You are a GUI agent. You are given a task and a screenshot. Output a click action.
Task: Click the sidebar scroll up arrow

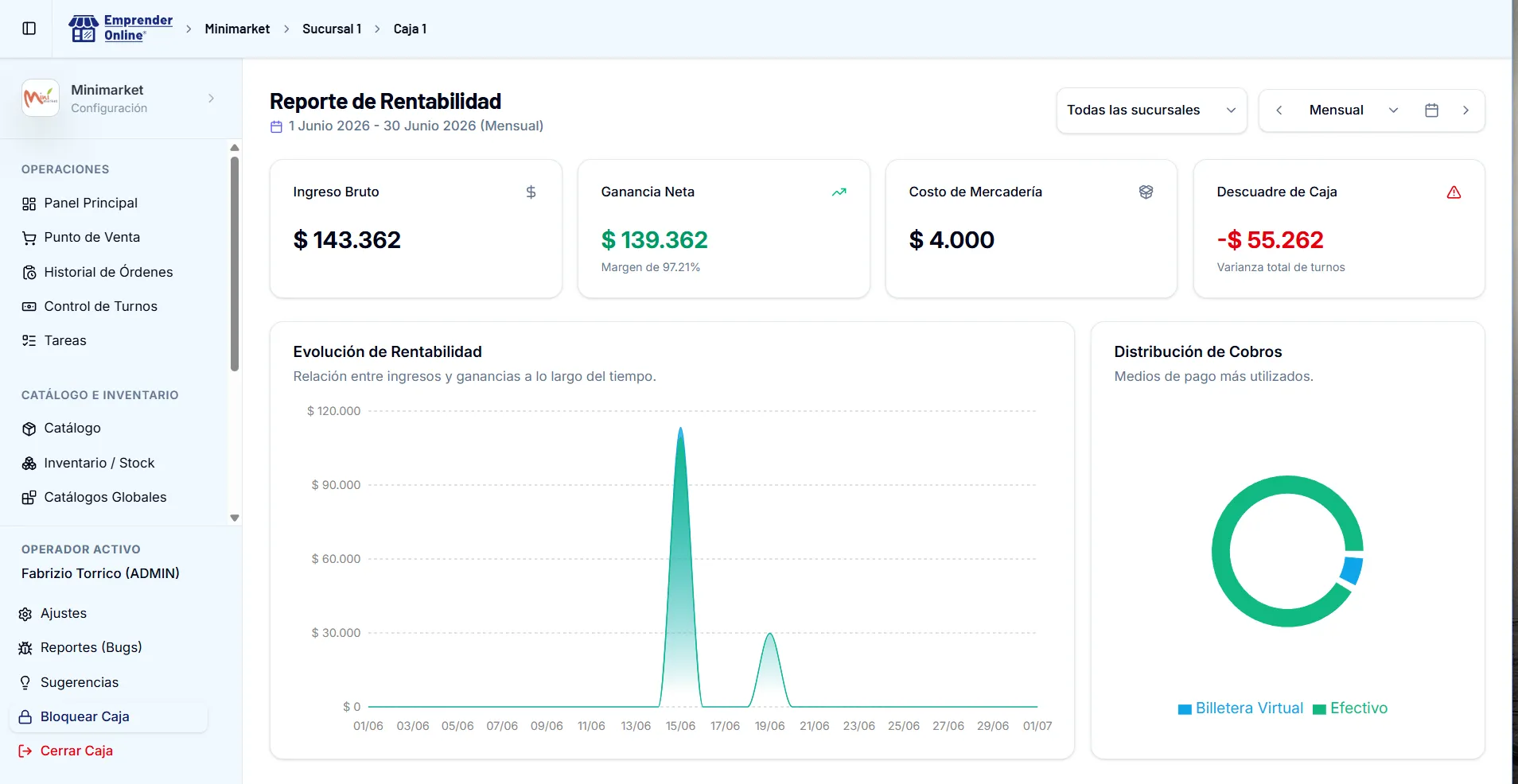click(x=234, y=148)
